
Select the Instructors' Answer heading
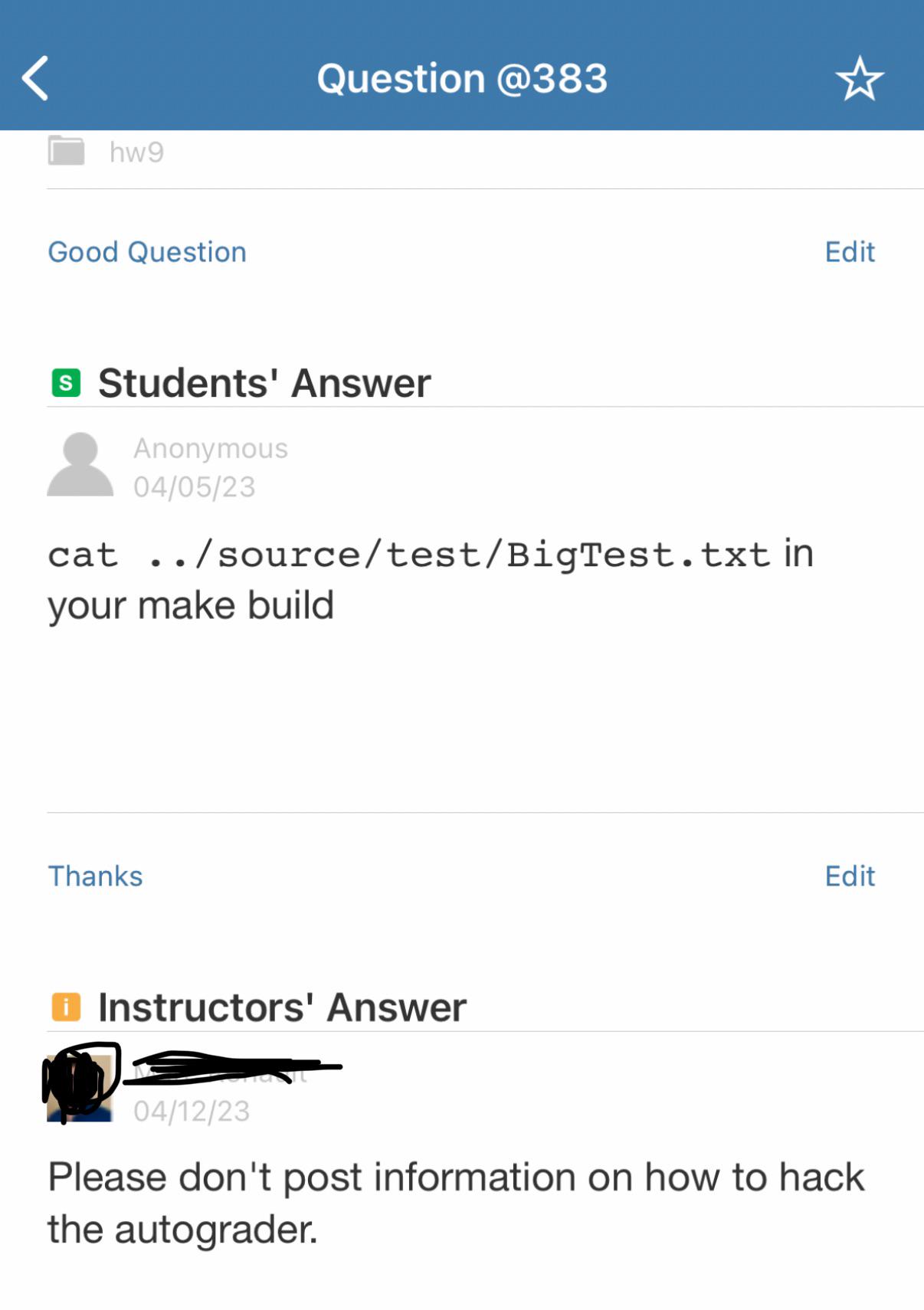(x=282, y=1007)
